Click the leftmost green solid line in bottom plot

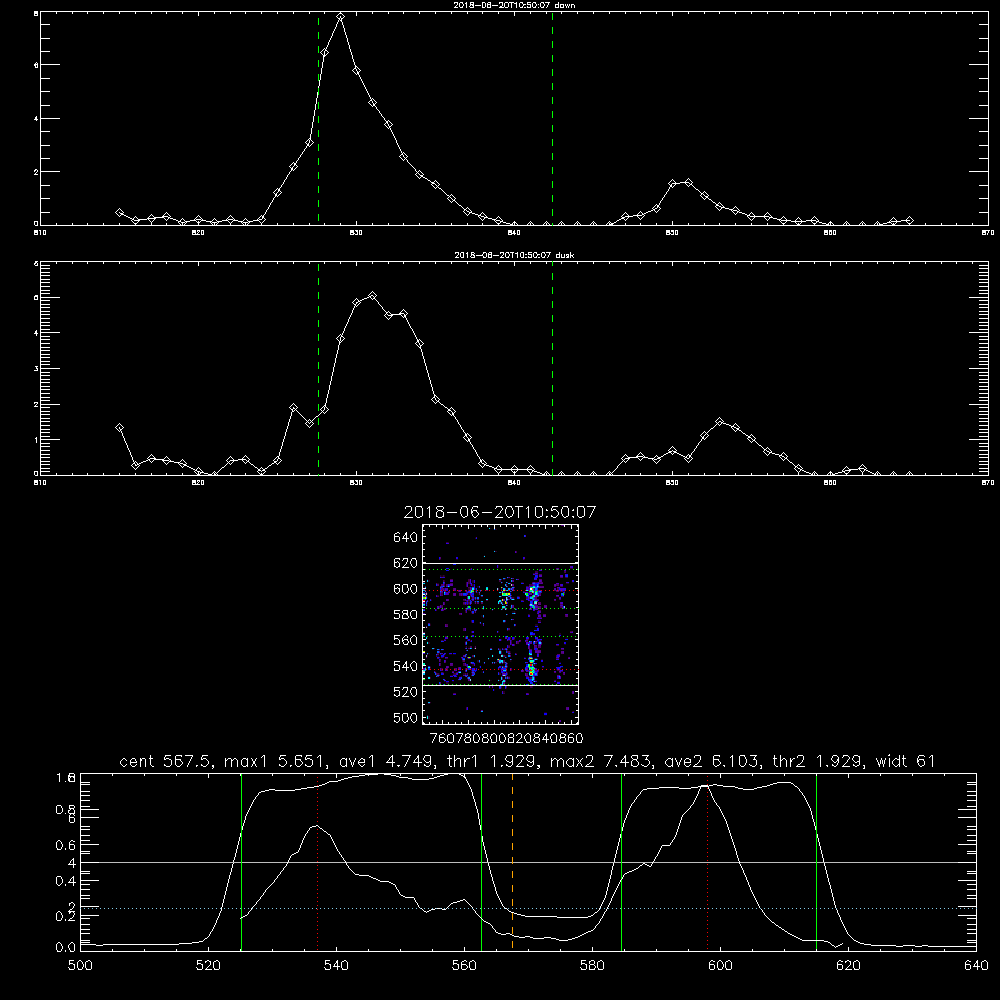(x=241, y=861)
